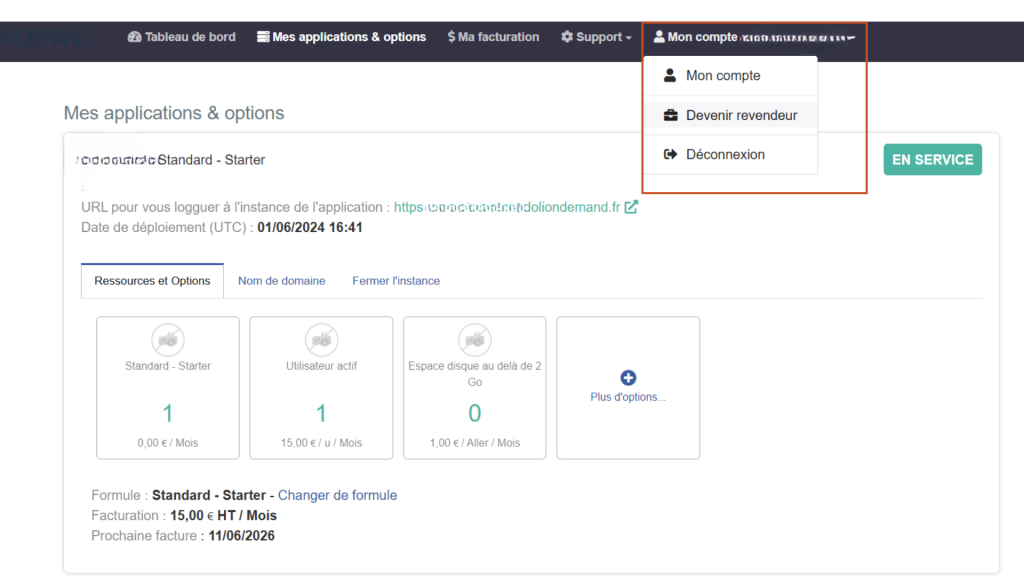This screenshot has height=576, width=1024.
Task: Open the doliondemand.fr instance URL
Action: point(507,207)
